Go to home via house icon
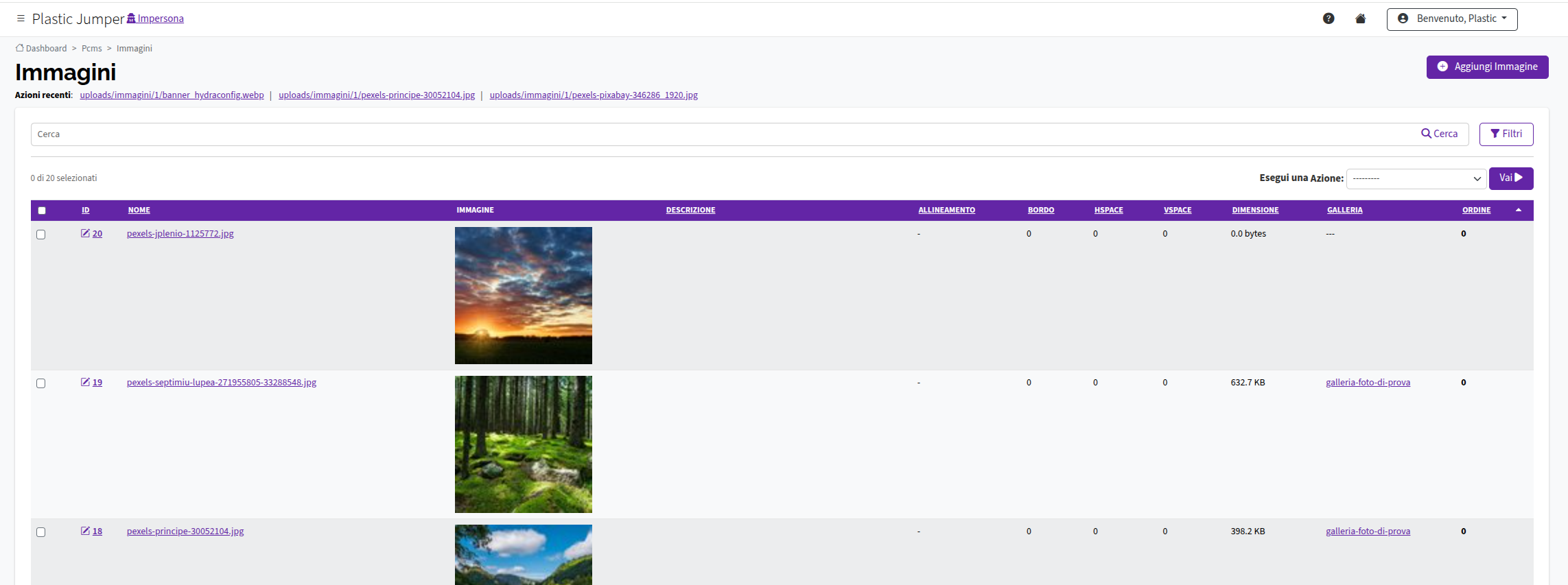 [x=1361, y=19]
